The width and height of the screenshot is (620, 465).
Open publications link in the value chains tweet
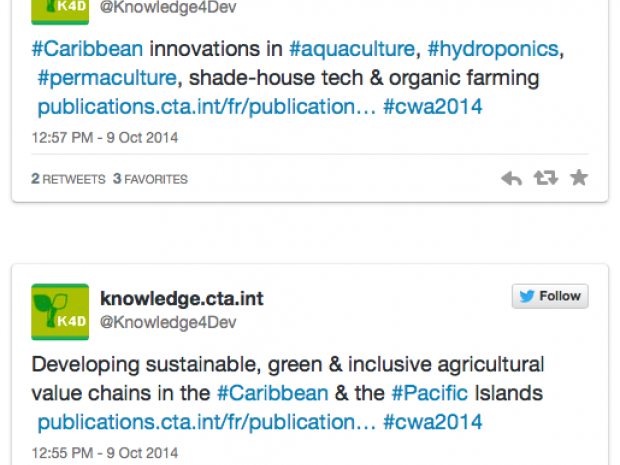coord(206,422)
